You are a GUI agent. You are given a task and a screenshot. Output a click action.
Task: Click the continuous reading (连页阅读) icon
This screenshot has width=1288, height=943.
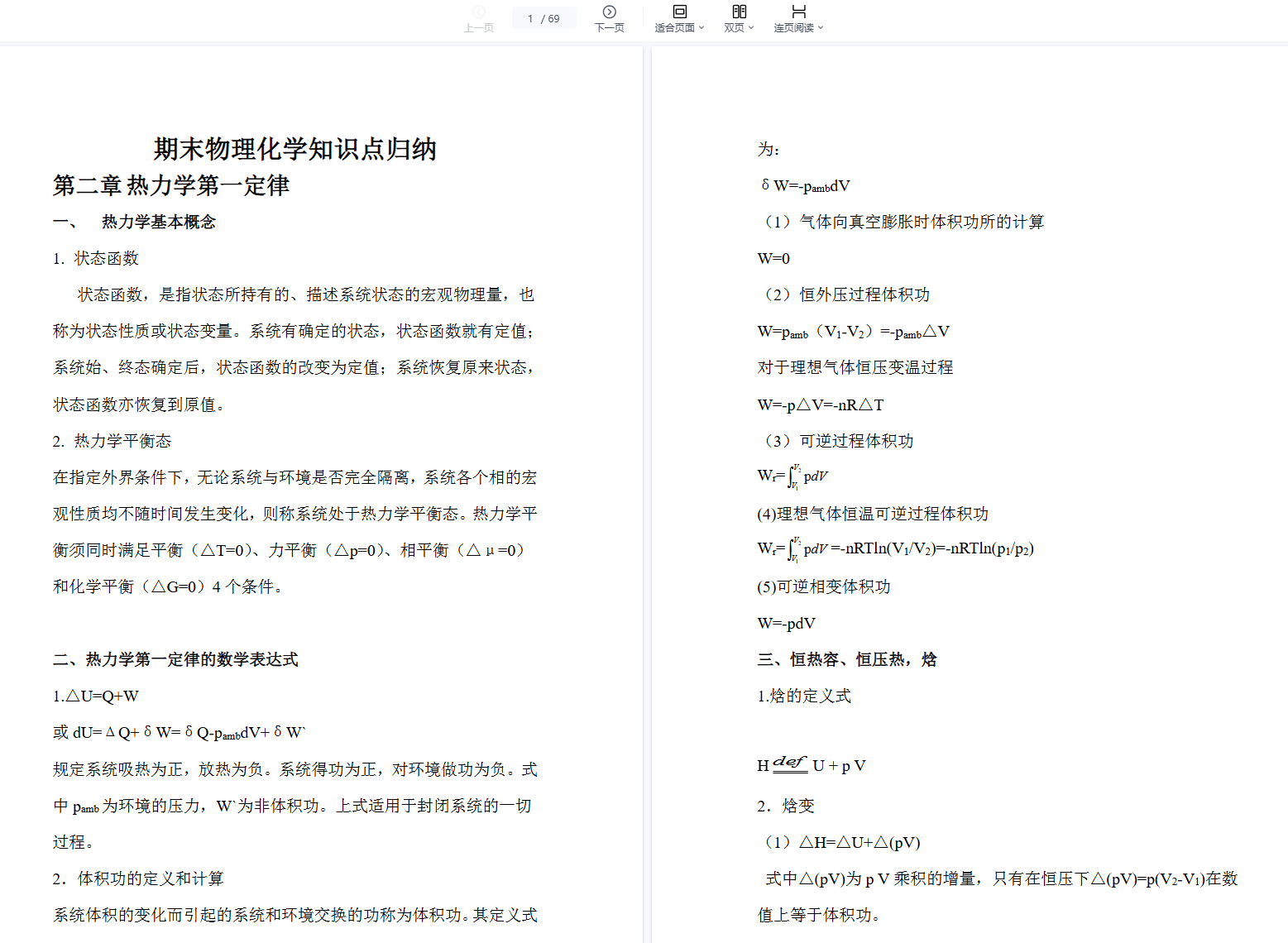point(798,12)
